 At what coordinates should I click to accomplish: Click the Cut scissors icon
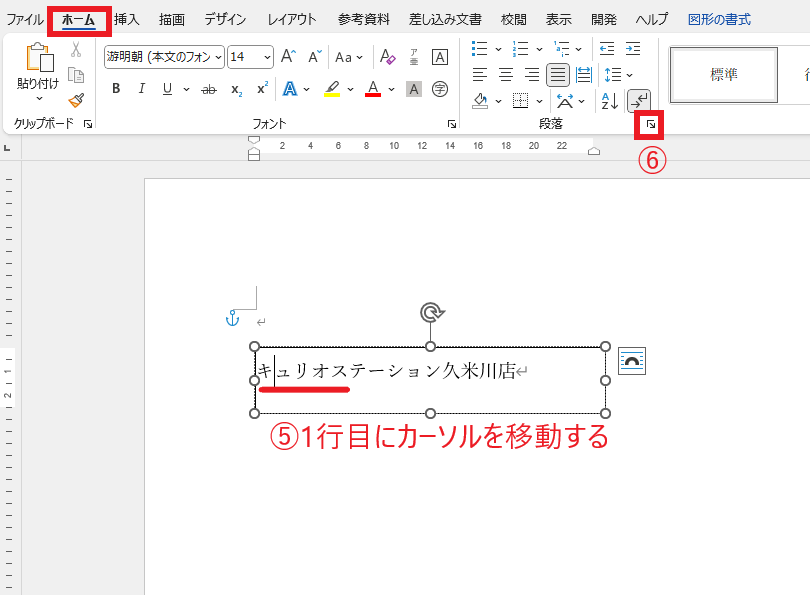[x=76, y=50]
